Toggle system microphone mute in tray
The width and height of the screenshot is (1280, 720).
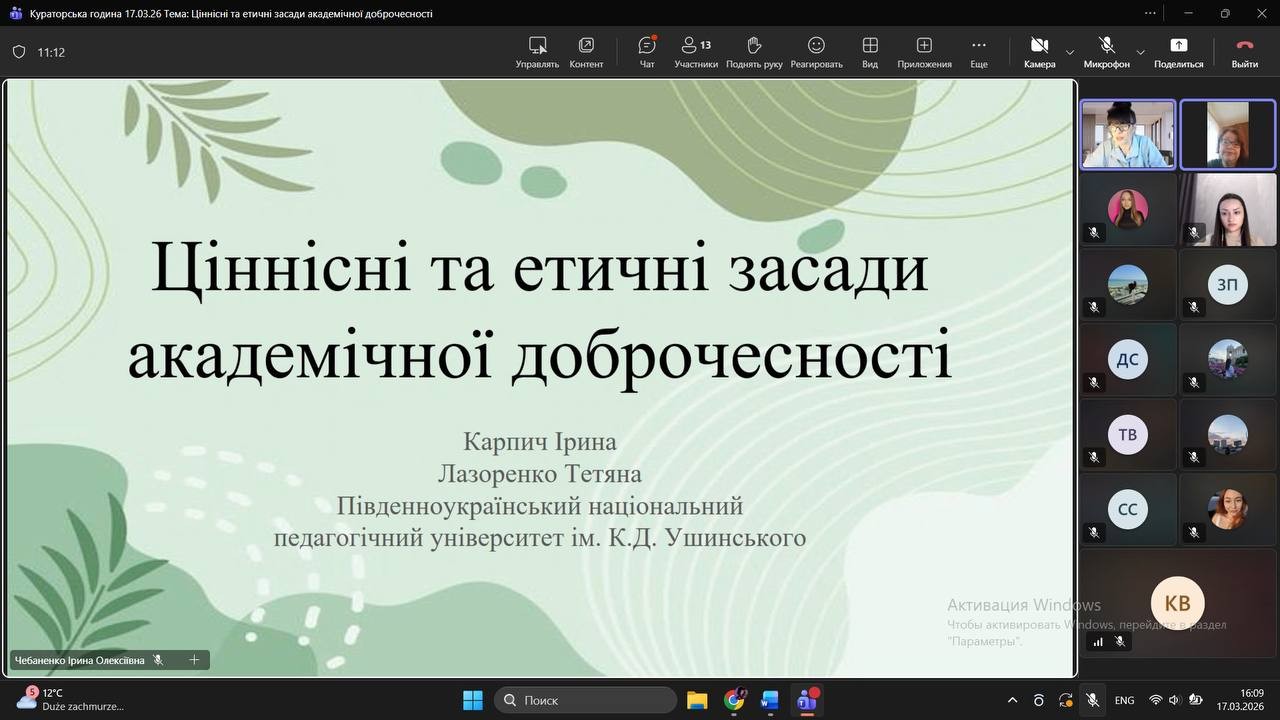[1093, 700]
